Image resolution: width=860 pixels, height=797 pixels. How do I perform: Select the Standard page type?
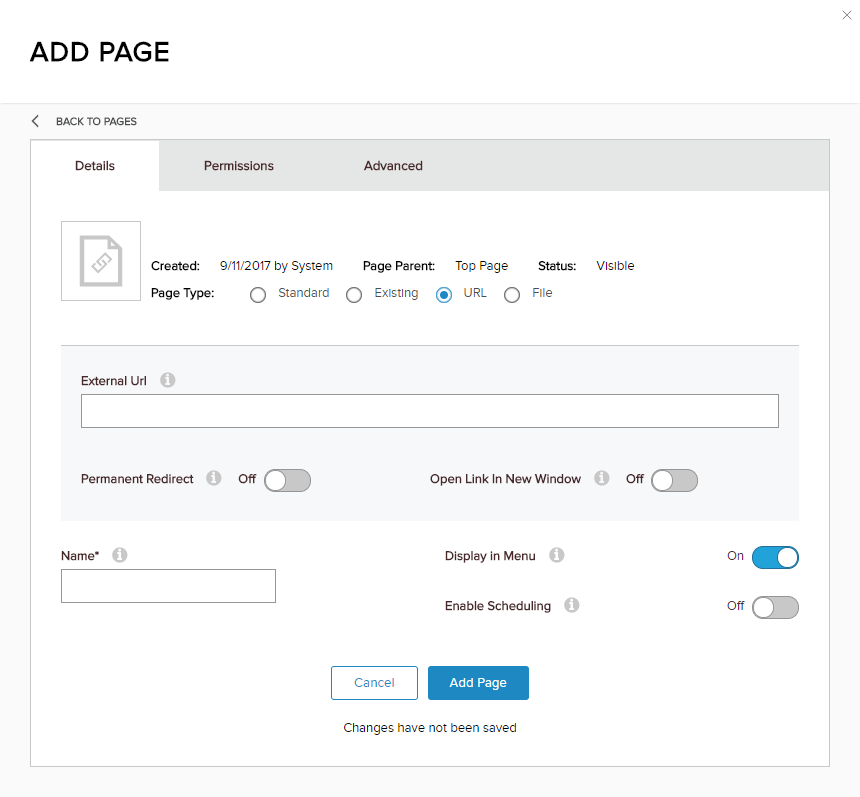[258, 295]
